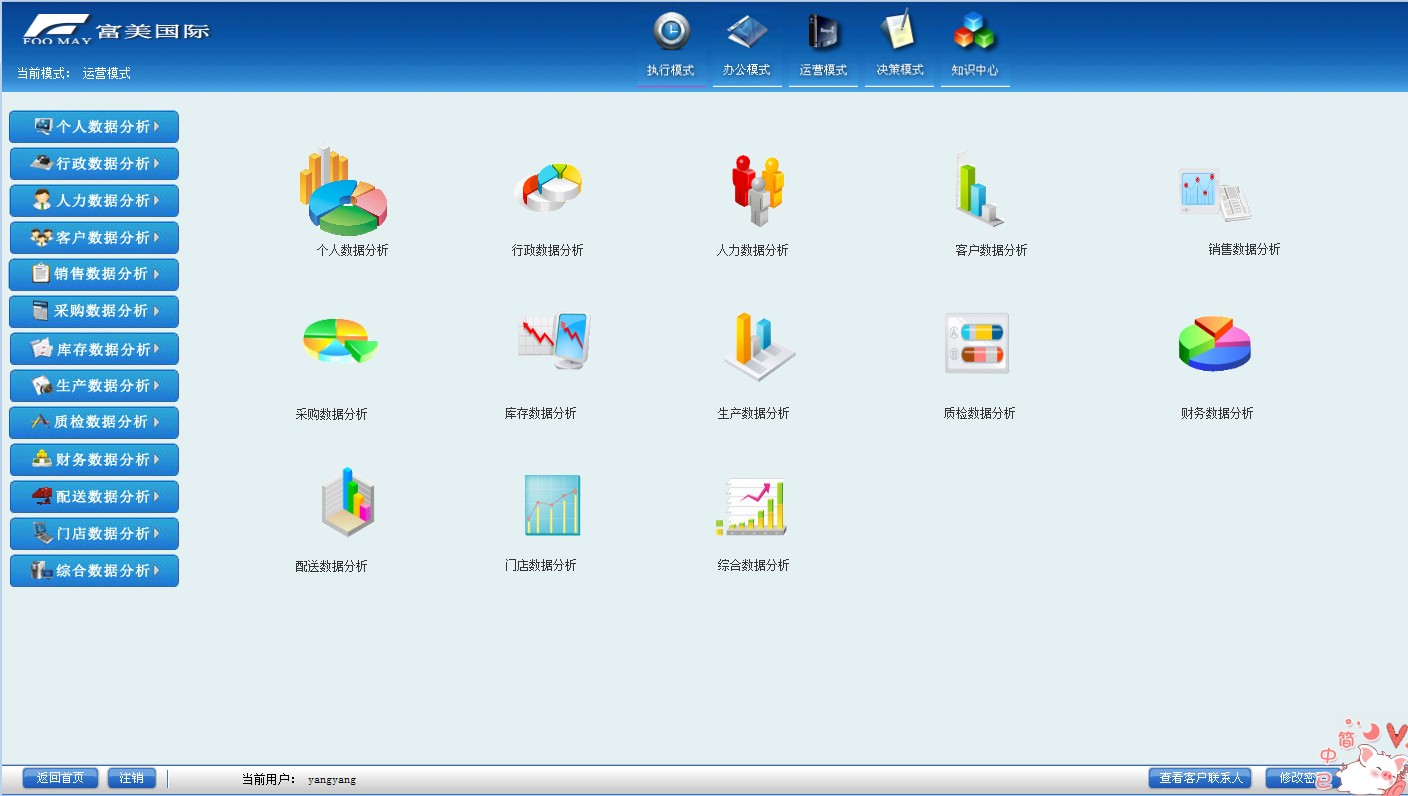
Task: Expand the 财务数据分析 sidebar item
Action: pos(94,460)
